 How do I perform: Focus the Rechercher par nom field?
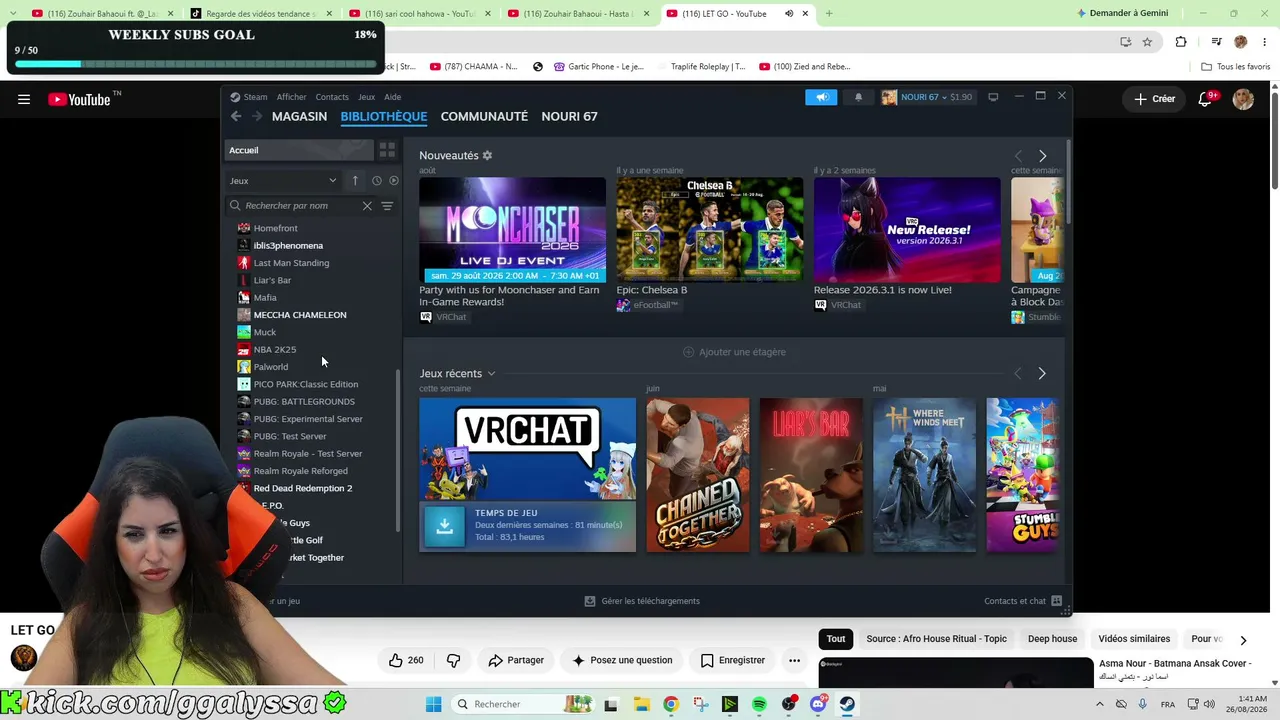click(300, 206)
